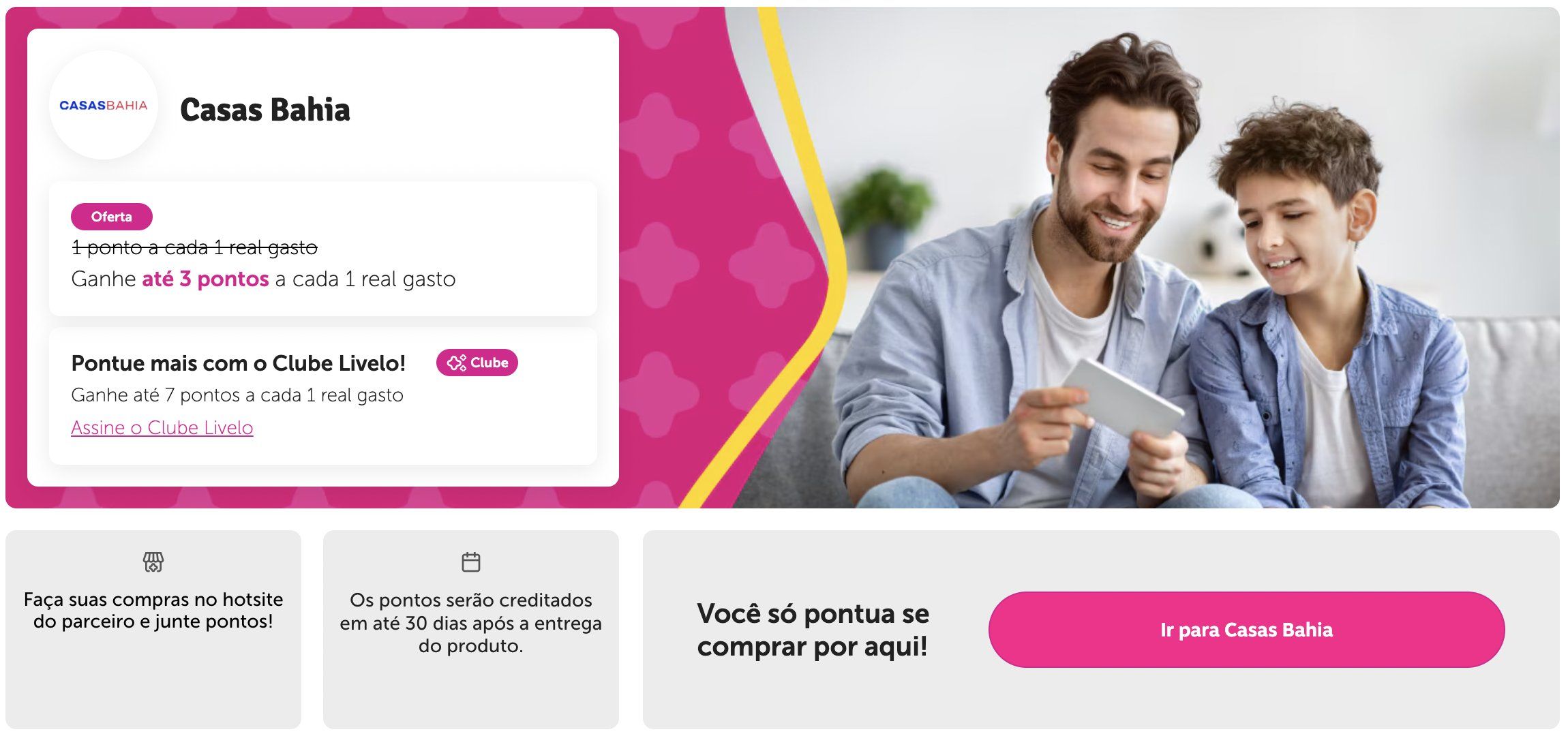Viewport: 1568px width, 736px height.
Task: Open the Assine o Clube Livelo link
Action: pos(162,427)
